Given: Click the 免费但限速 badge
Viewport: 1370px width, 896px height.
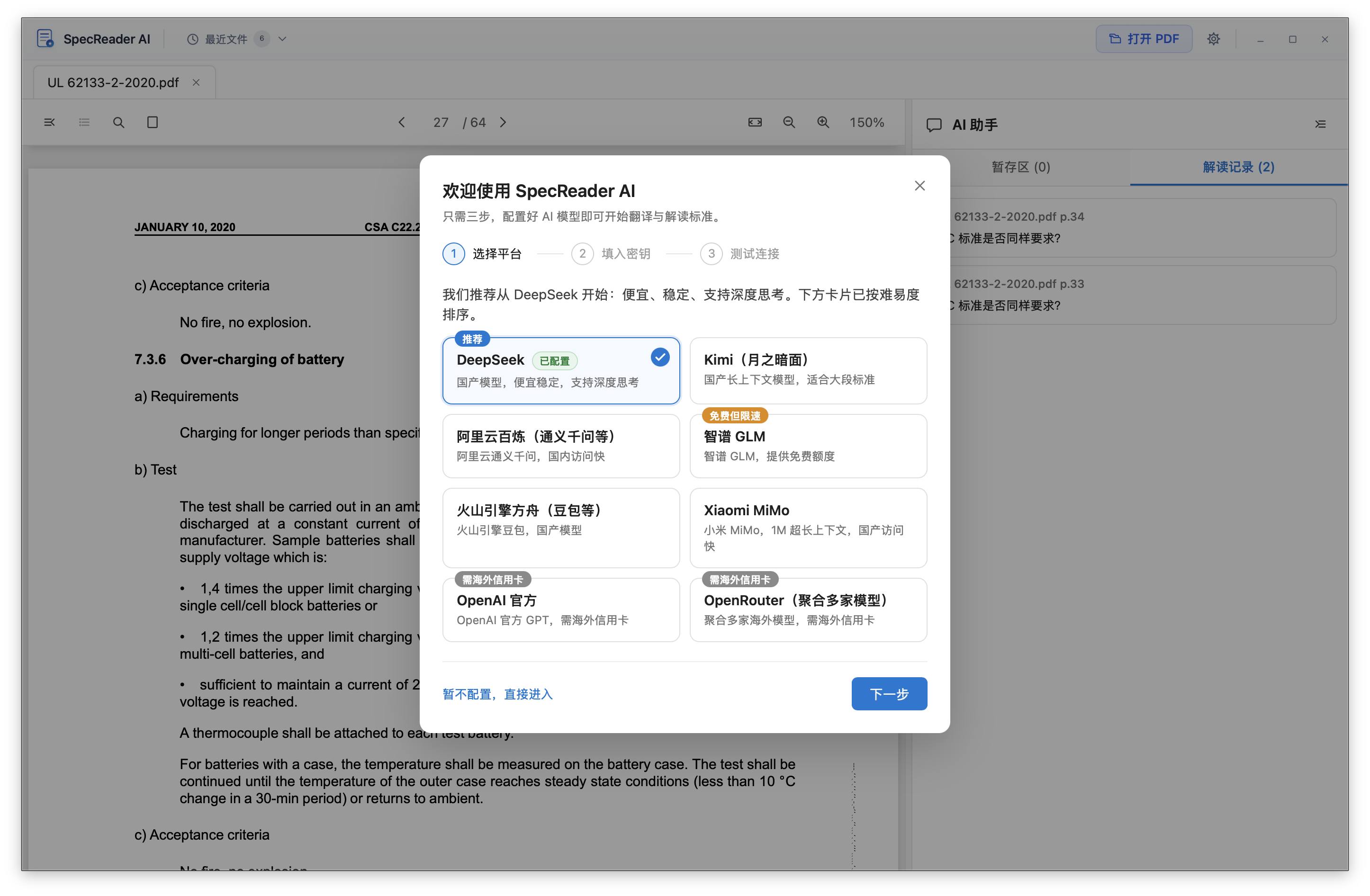Looking at the screenshot, I should (x=735, y=415).
